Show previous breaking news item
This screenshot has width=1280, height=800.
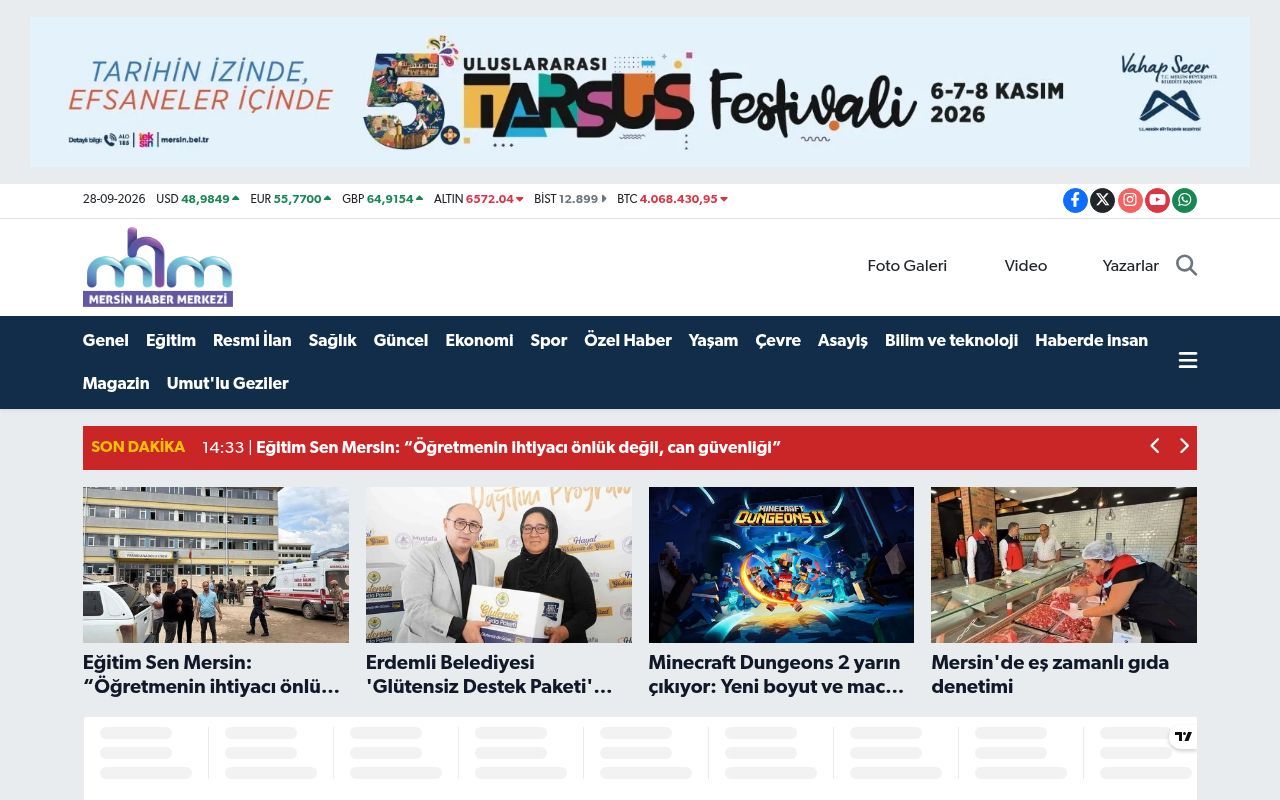coord(1154,446)
